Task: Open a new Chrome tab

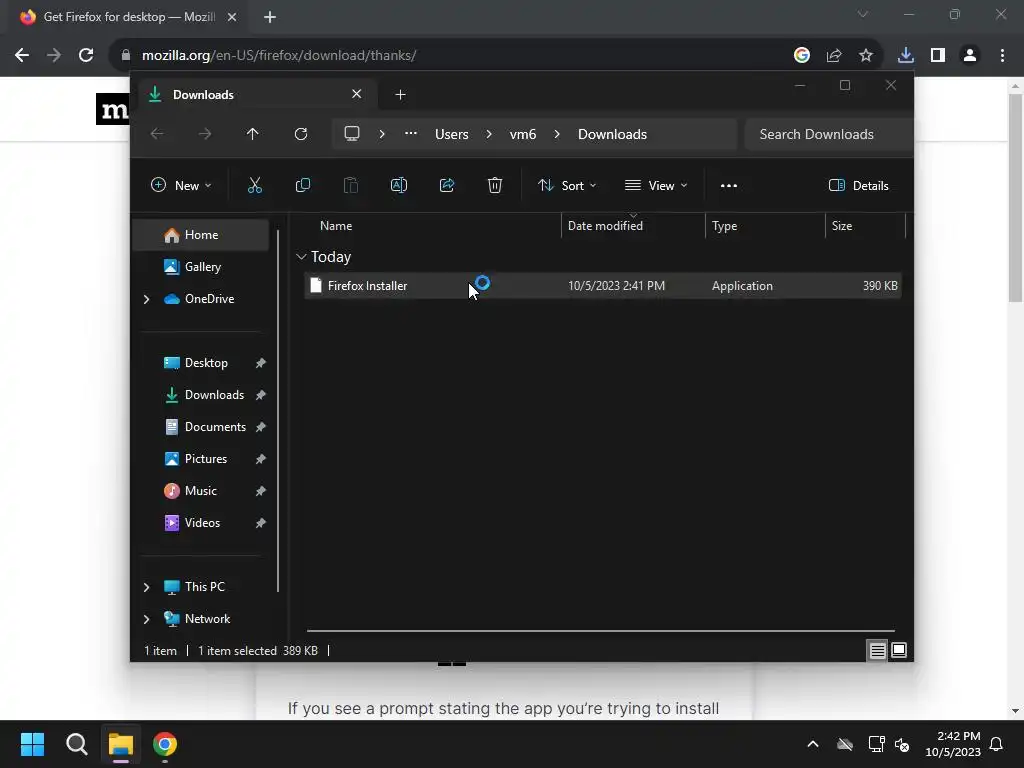Action: click(x=270, y=17)
